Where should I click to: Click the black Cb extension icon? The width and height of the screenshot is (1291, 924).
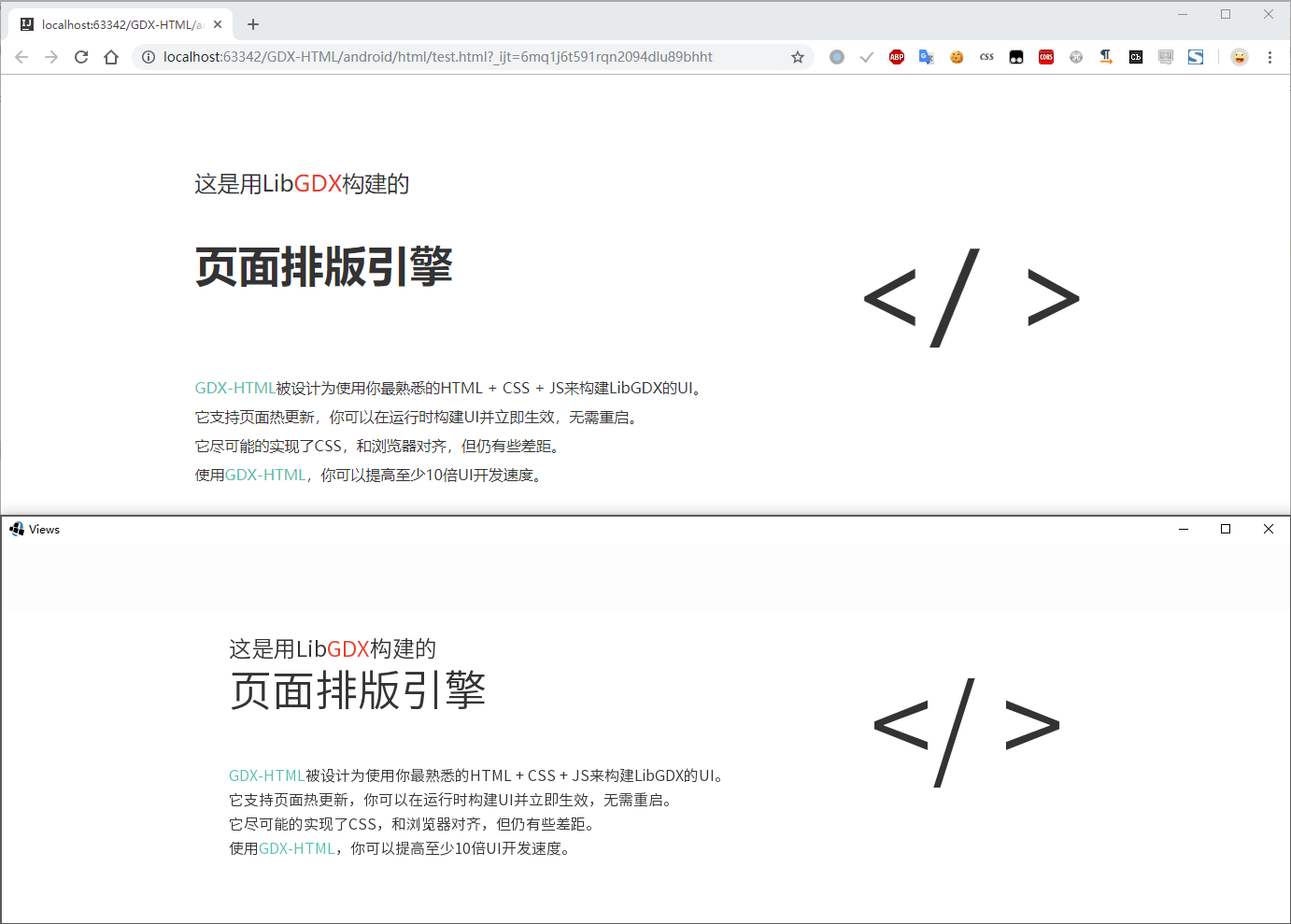coord(1136,57)
